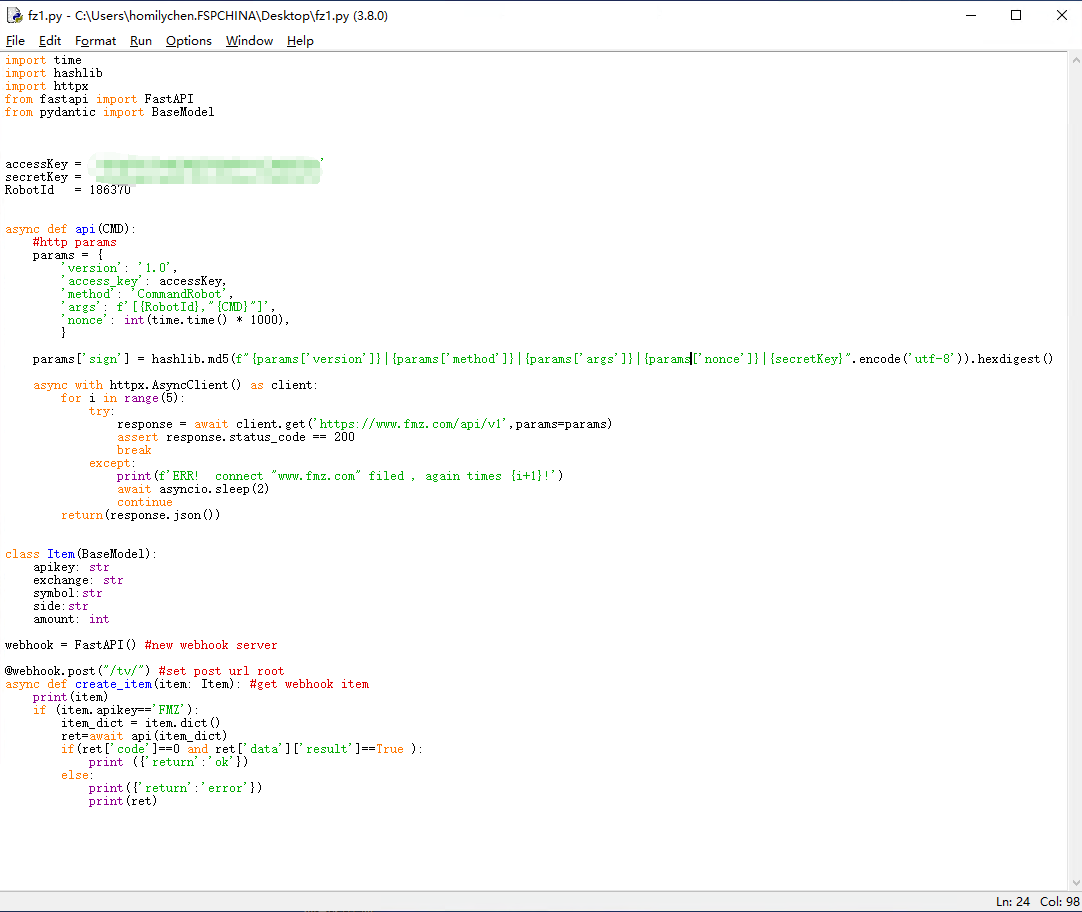Click the 'for i in range(5):' line

[x=123, y=399]
